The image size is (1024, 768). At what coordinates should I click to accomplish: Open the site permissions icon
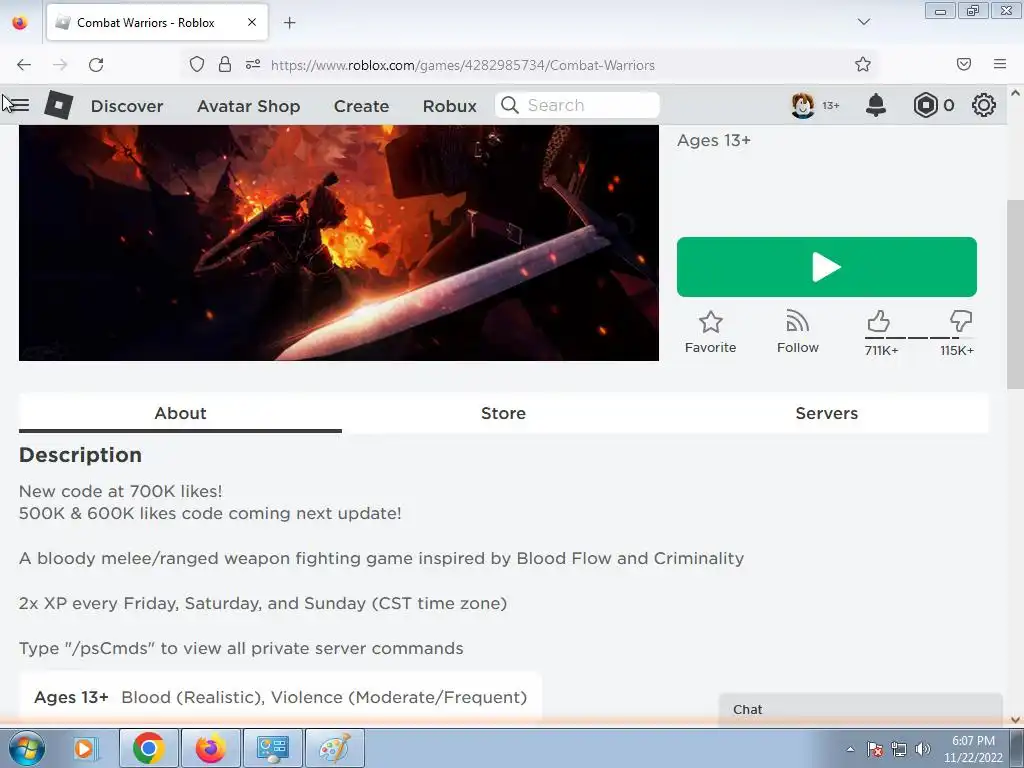click(253, 64)
